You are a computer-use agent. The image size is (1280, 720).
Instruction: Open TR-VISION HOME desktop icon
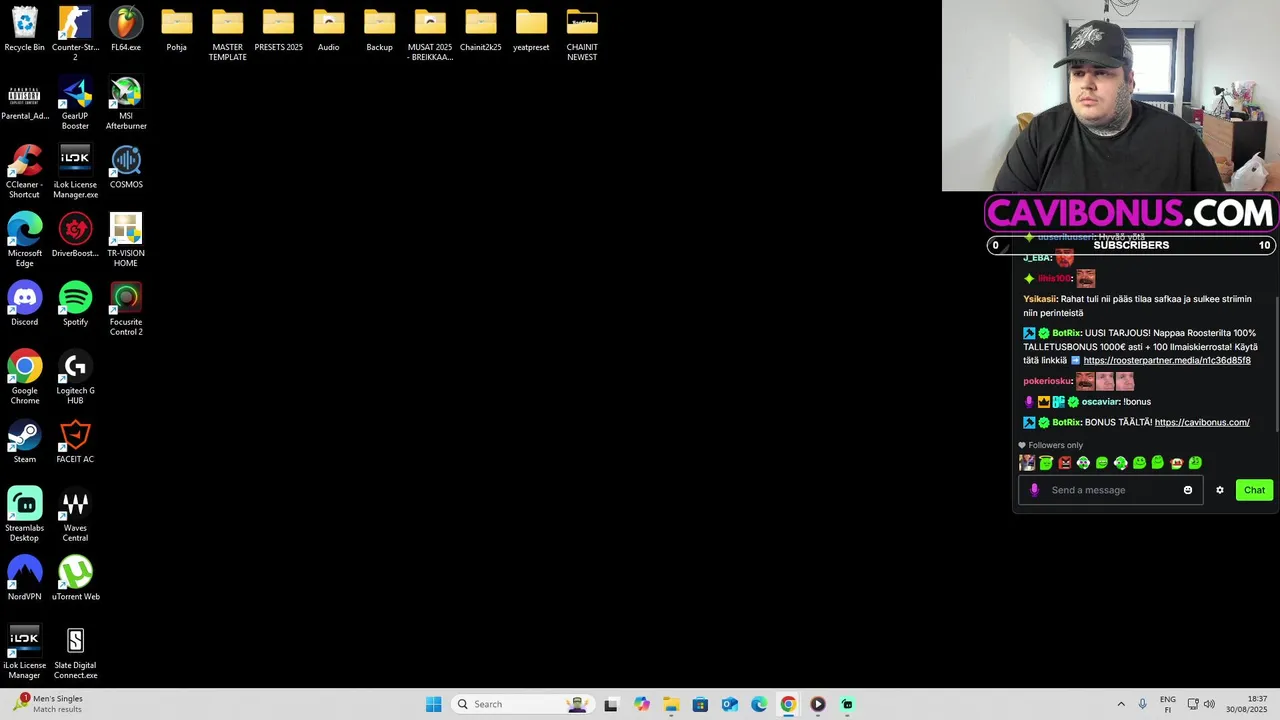click(126, 240)
